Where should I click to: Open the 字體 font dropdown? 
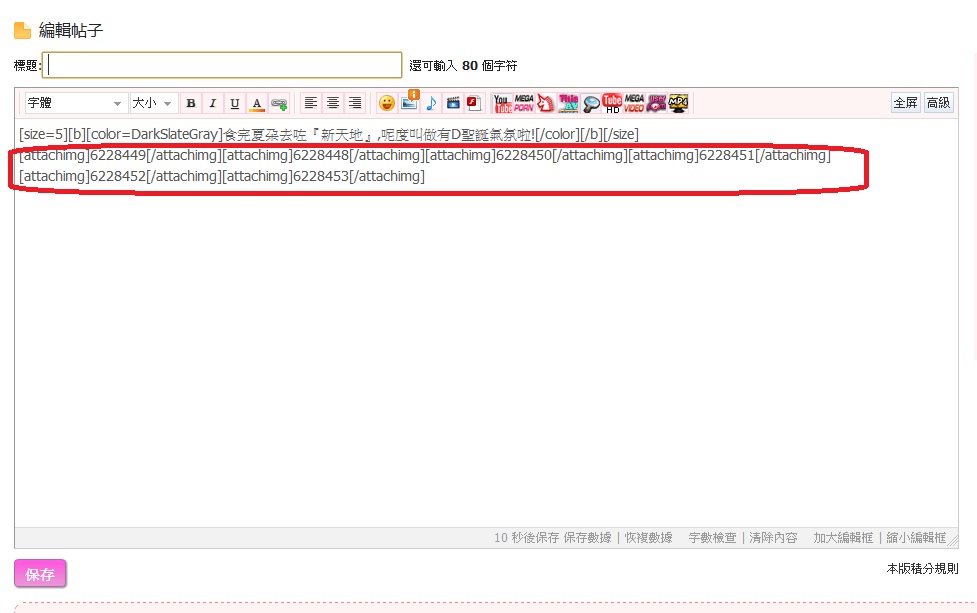[x=76, y=103]
